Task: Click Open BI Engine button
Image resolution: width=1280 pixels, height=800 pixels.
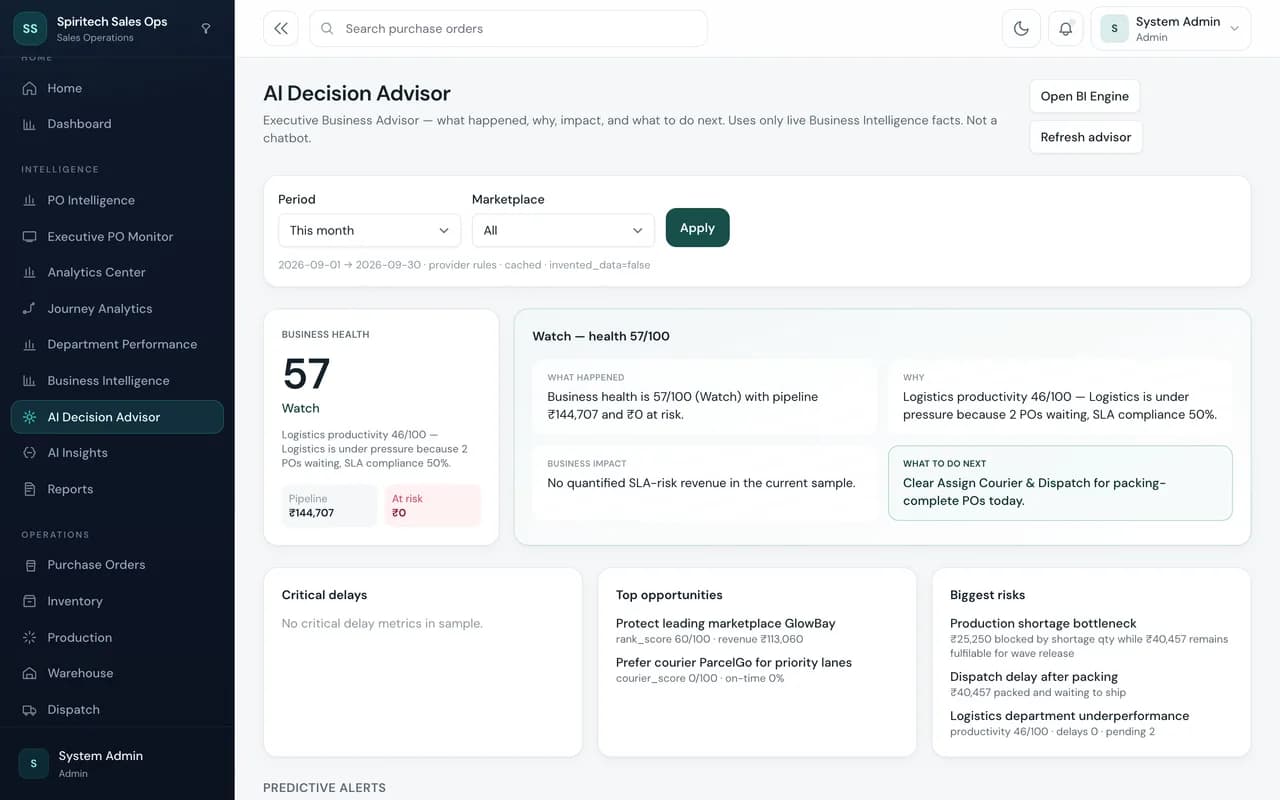Action: (1085, 96)
